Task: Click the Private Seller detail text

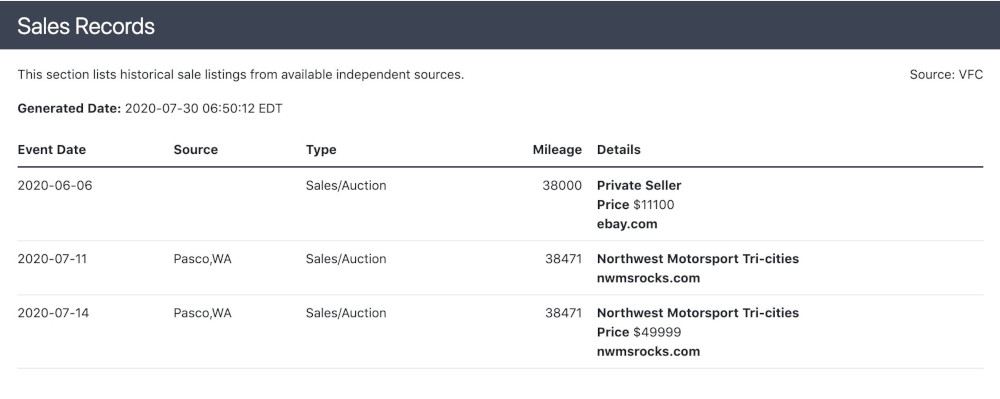Action: click(x=639, y=186)
